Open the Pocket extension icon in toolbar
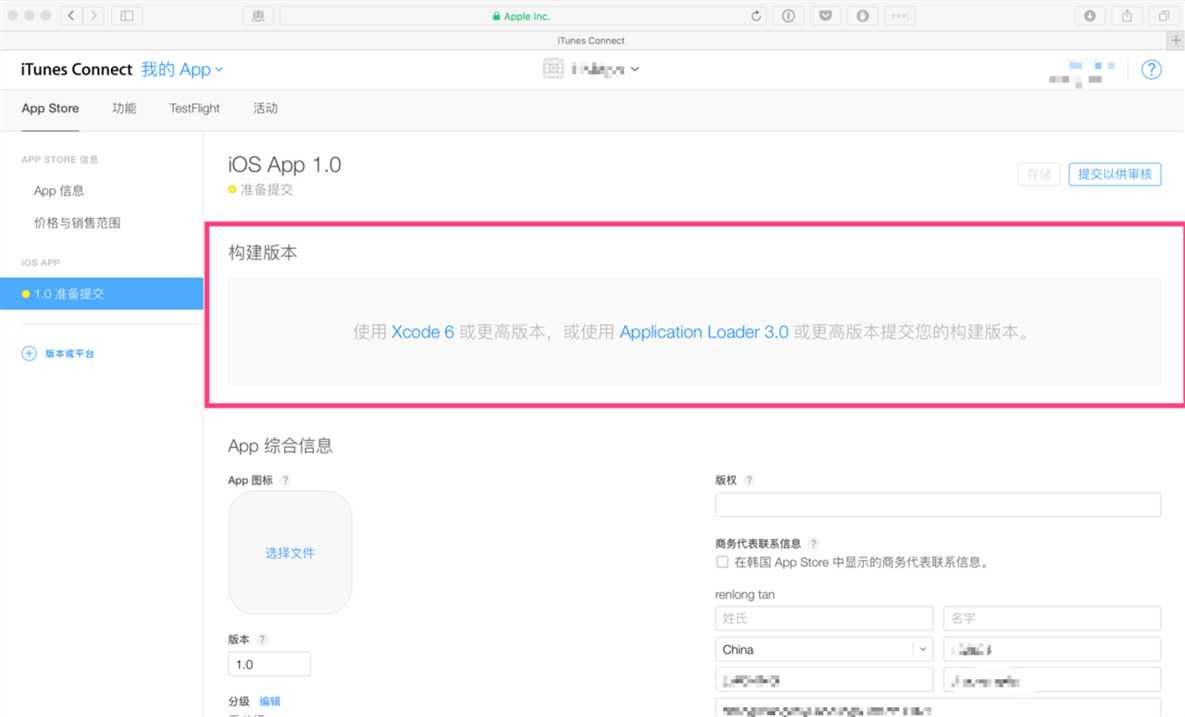Image resolution: width=1185 pixels, height=717 pixels. pos(825,16)
